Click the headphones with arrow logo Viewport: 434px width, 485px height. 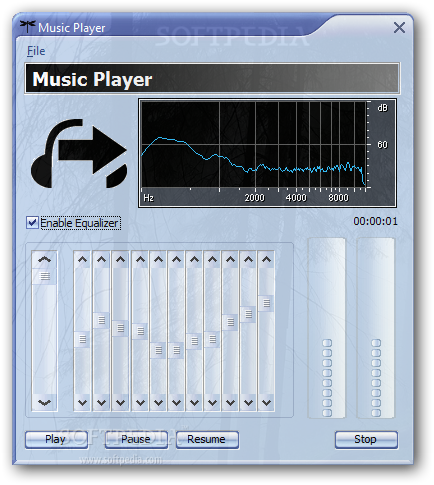(x=79, y=153)
